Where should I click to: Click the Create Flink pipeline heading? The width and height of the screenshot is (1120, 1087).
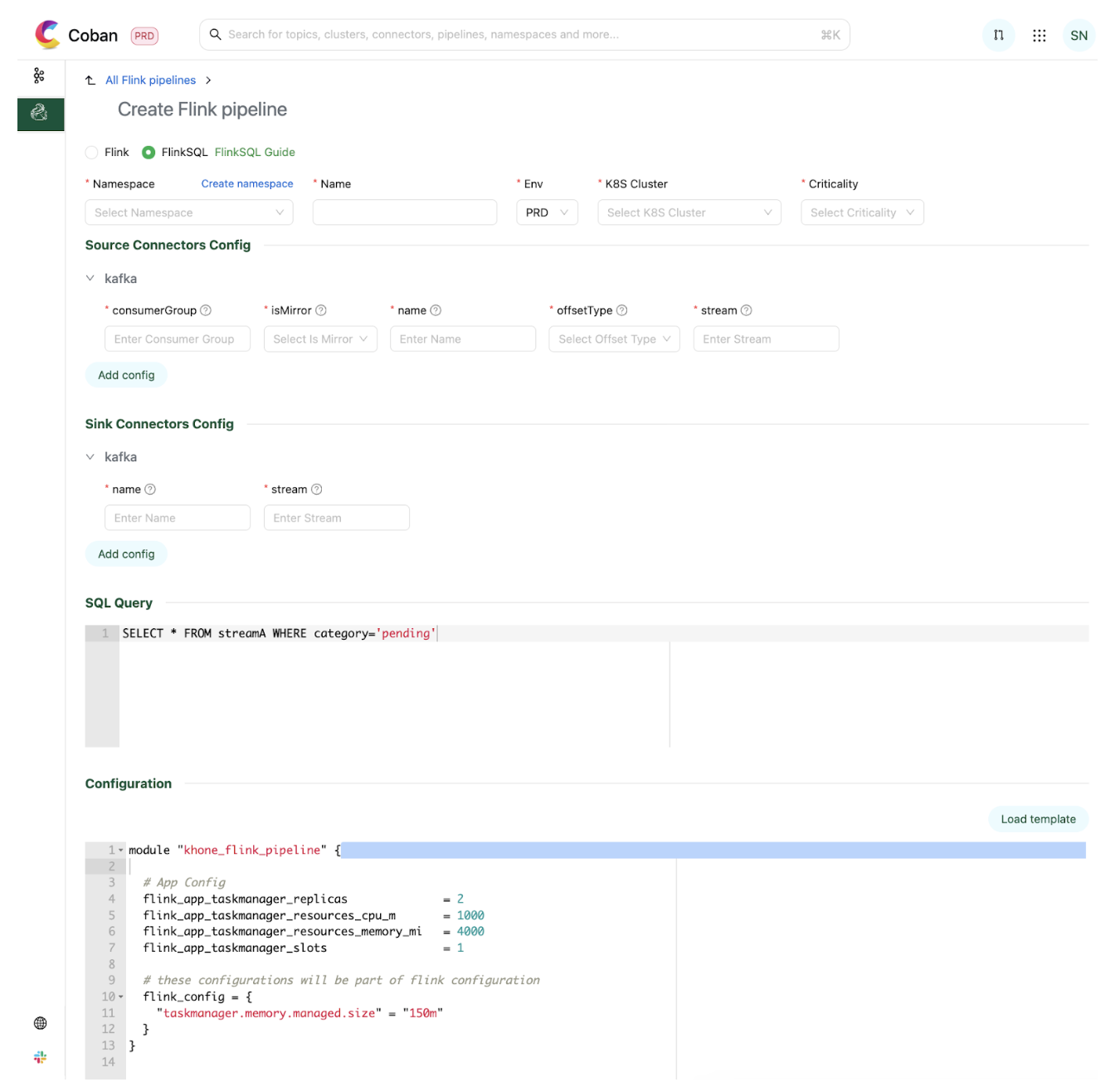(202, 110)
